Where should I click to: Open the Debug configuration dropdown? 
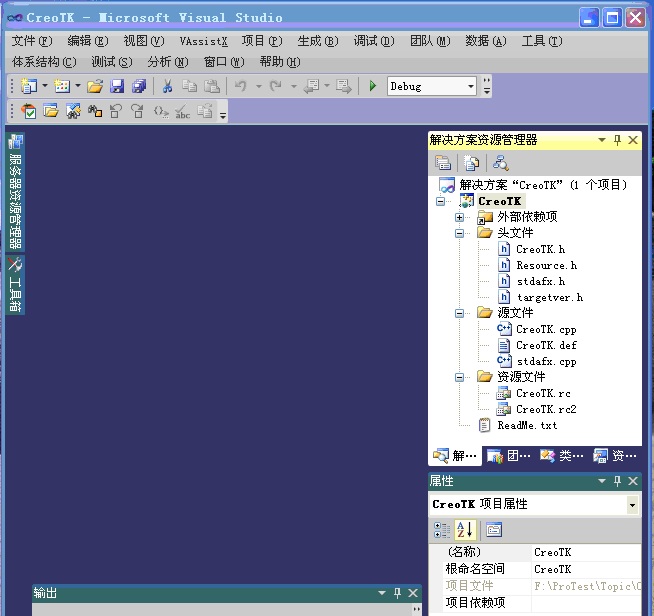471,87
